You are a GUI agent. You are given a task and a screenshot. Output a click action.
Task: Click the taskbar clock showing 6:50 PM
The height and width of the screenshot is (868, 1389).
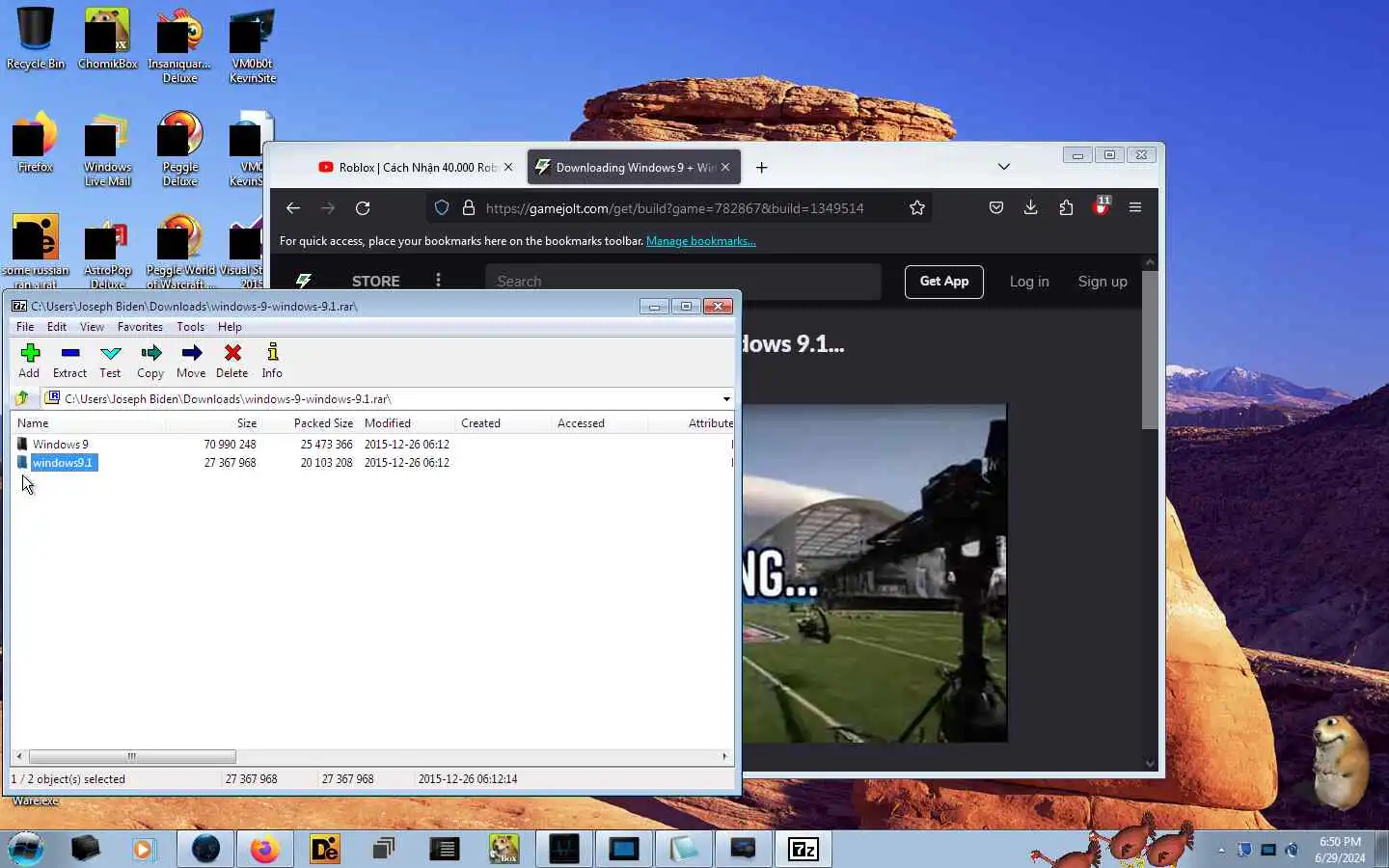click(1340, 850)
